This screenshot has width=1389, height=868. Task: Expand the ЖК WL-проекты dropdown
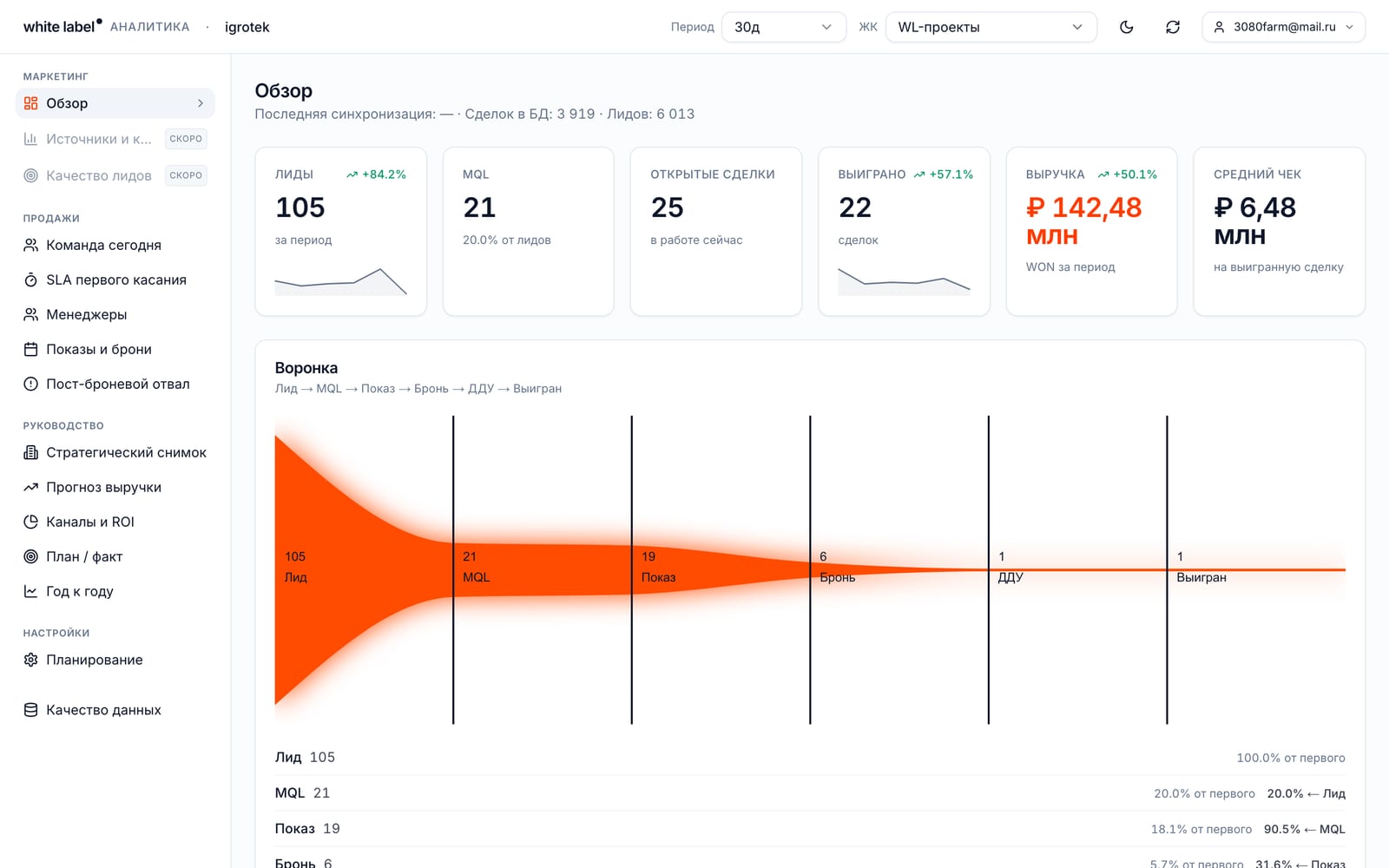(x=991, y=27)
